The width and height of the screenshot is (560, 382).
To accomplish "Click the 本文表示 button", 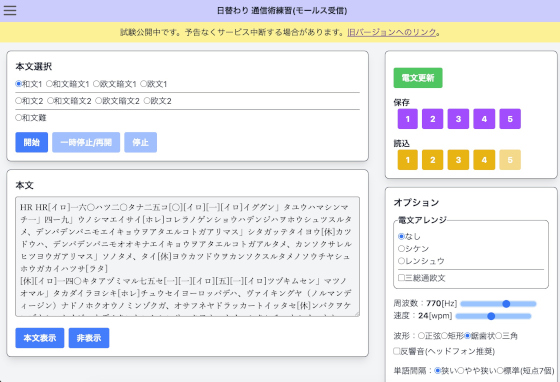I will pos(40,338).
